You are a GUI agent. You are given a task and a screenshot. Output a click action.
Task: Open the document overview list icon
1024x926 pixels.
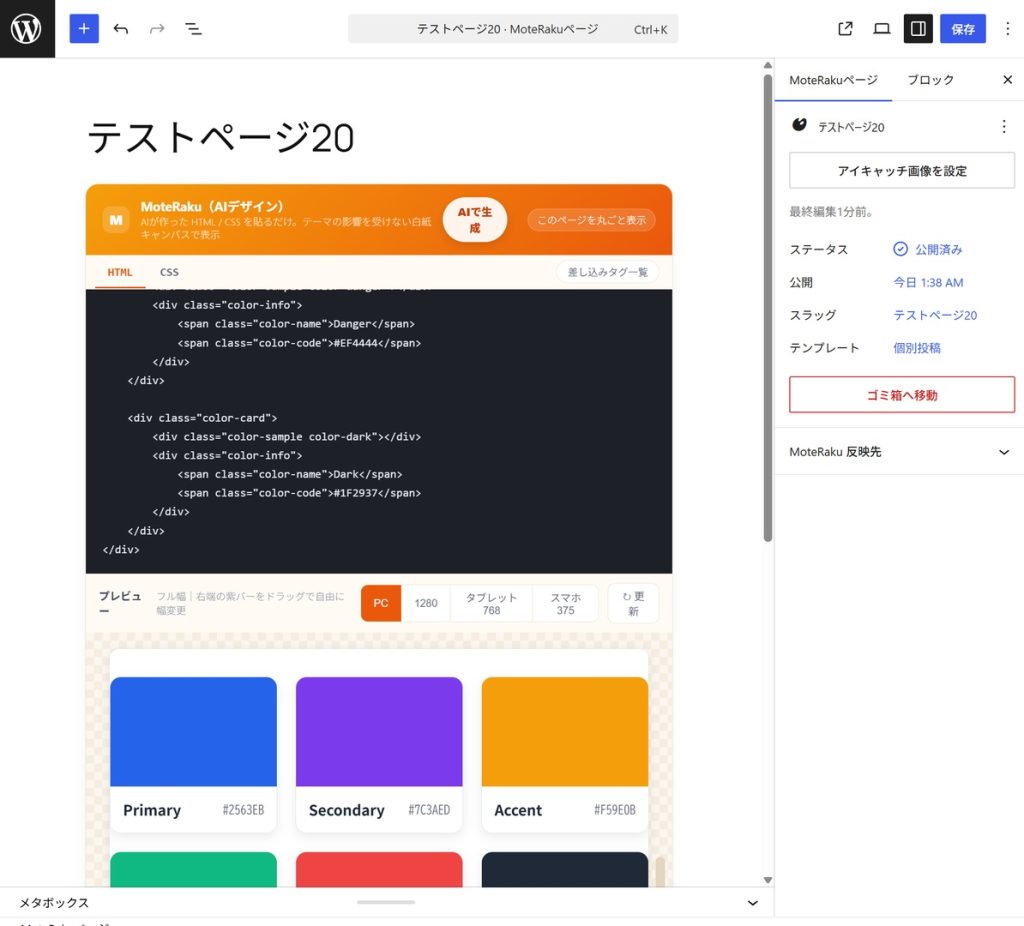(x=193, y=29)
